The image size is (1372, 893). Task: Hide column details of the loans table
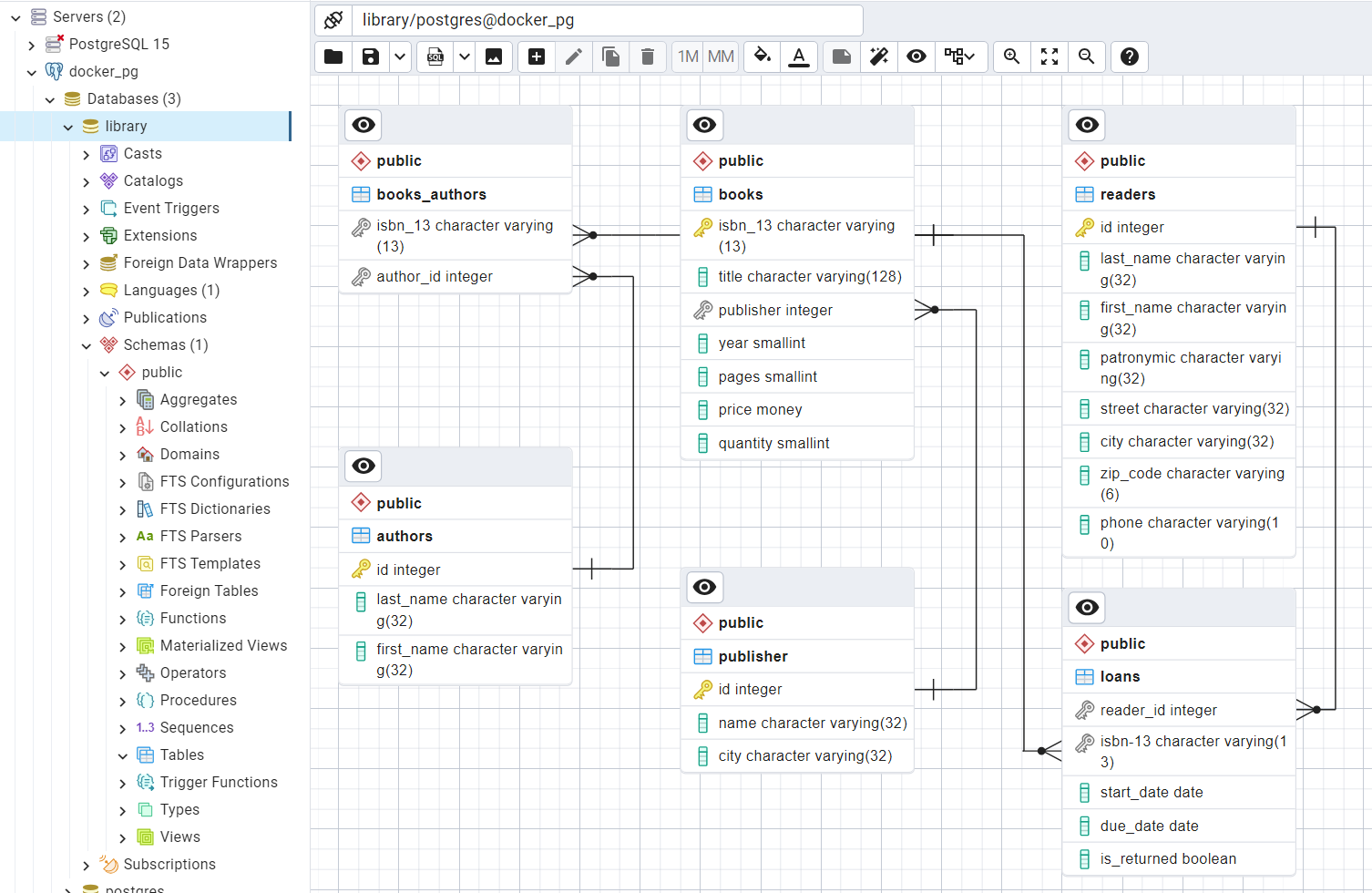1086,607
